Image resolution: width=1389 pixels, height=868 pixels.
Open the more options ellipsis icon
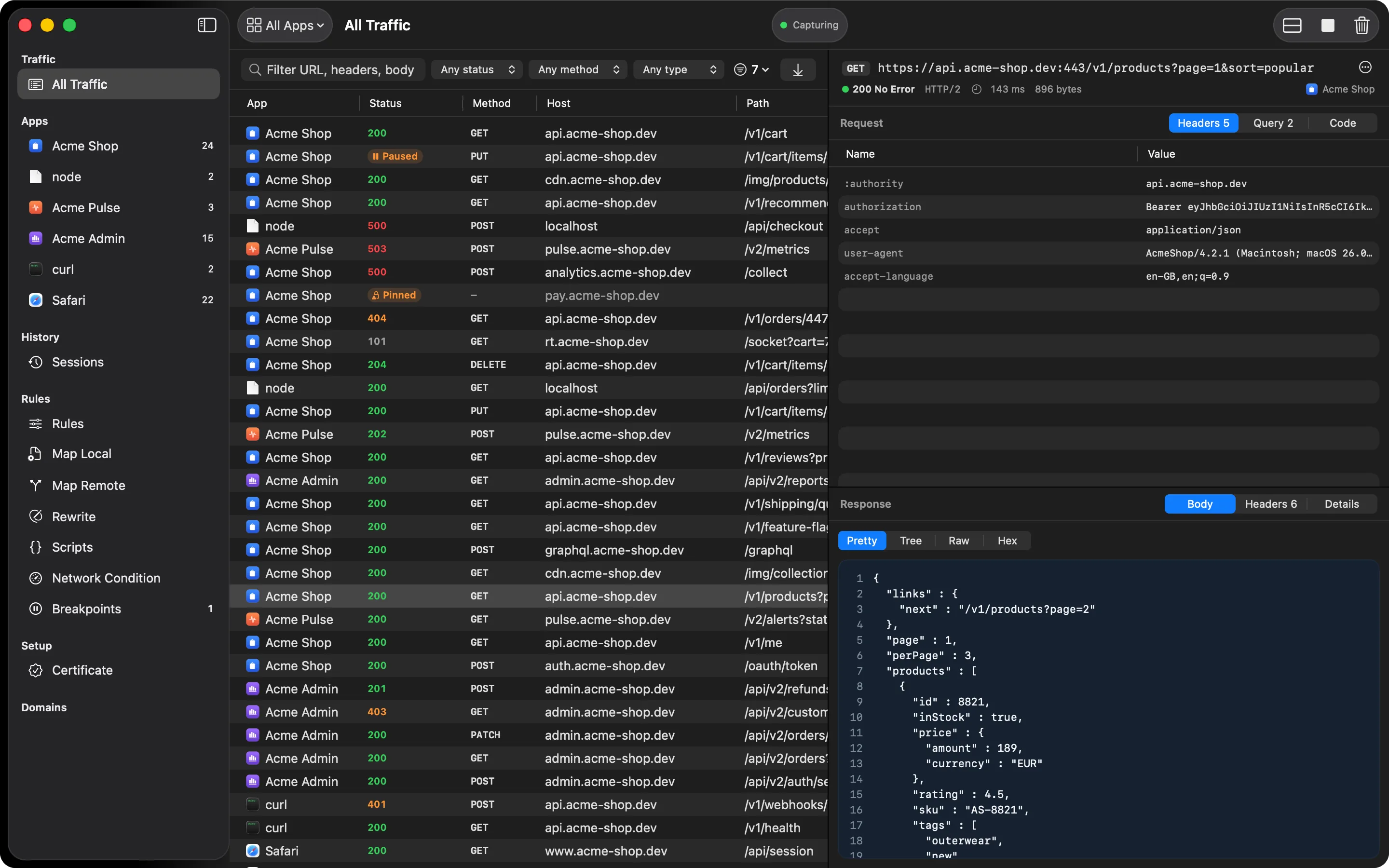1365,68
